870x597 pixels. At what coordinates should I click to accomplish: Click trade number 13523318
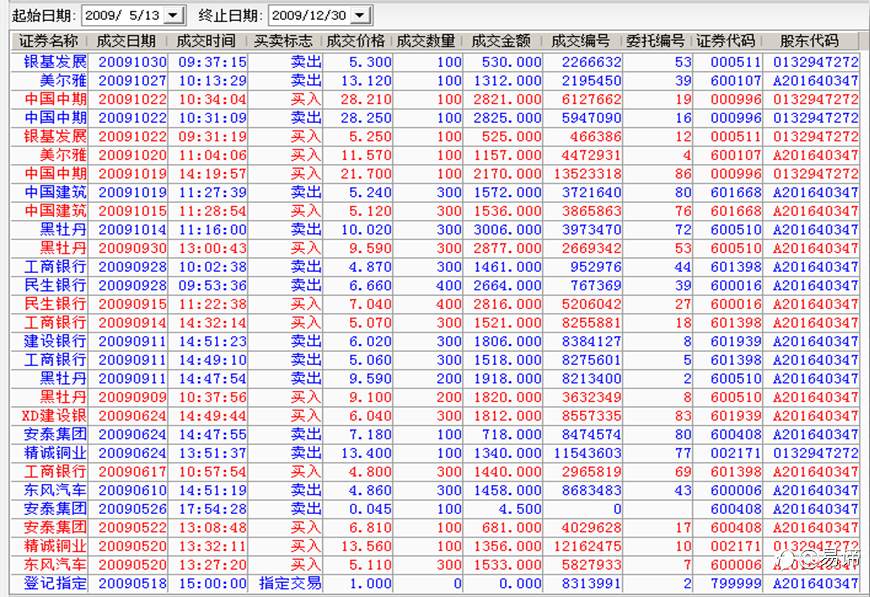[x=587, y=174]
